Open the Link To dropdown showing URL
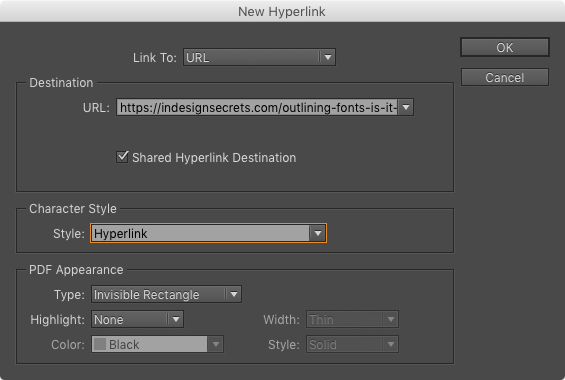Screen dimensions: 565x380 (259, 57)
